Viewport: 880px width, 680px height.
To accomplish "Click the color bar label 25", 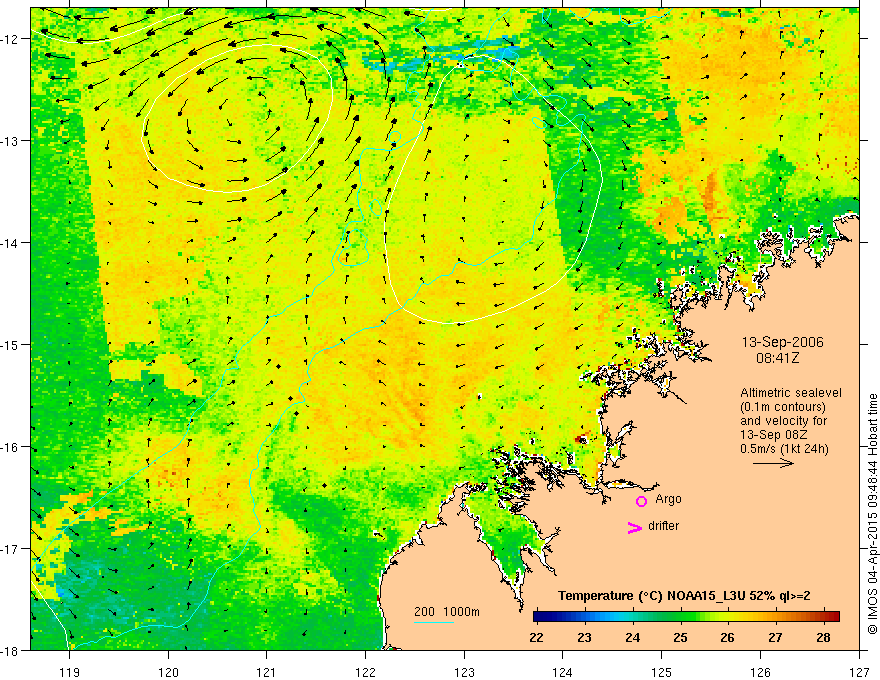I will [x=680, y=637].
